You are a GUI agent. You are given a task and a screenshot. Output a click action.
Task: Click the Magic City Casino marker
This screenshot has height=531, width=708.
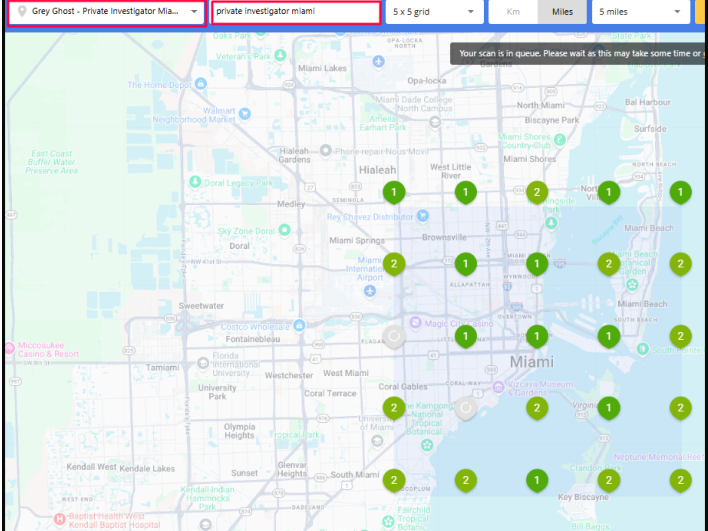point(415,323)
